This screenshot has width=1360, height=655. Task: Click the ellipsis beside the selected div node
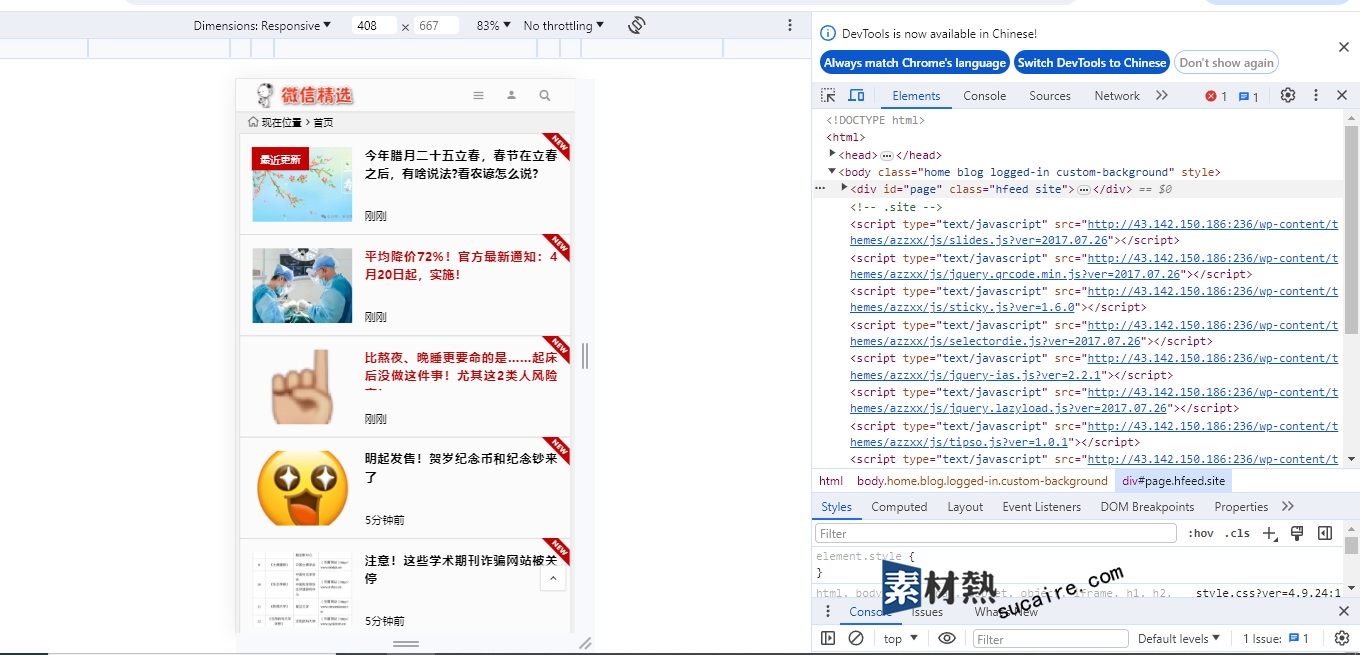point(1083,189)
